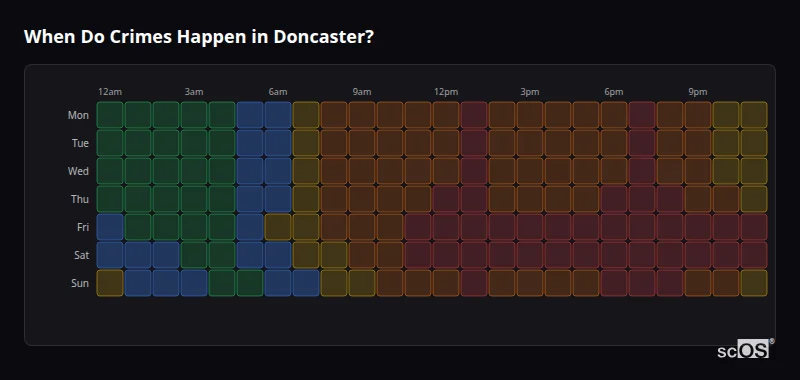
Task: Click the Wednesday 6am heatmap cell
Action: coord(278,171)
